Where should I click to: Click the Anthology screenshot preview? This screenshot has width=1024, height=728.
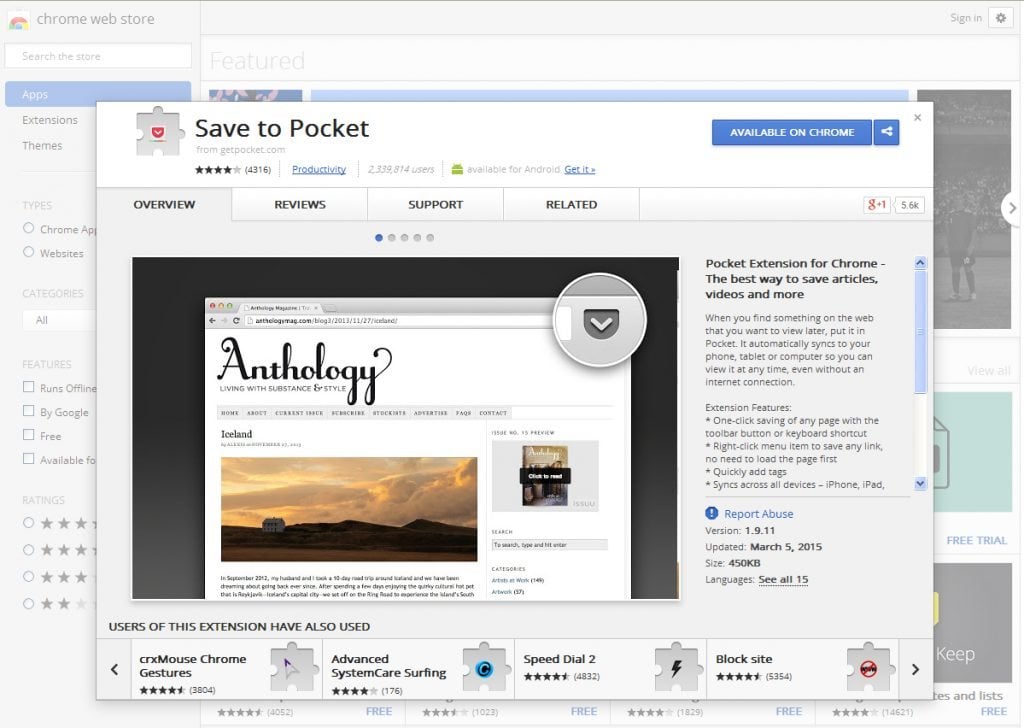406,428
